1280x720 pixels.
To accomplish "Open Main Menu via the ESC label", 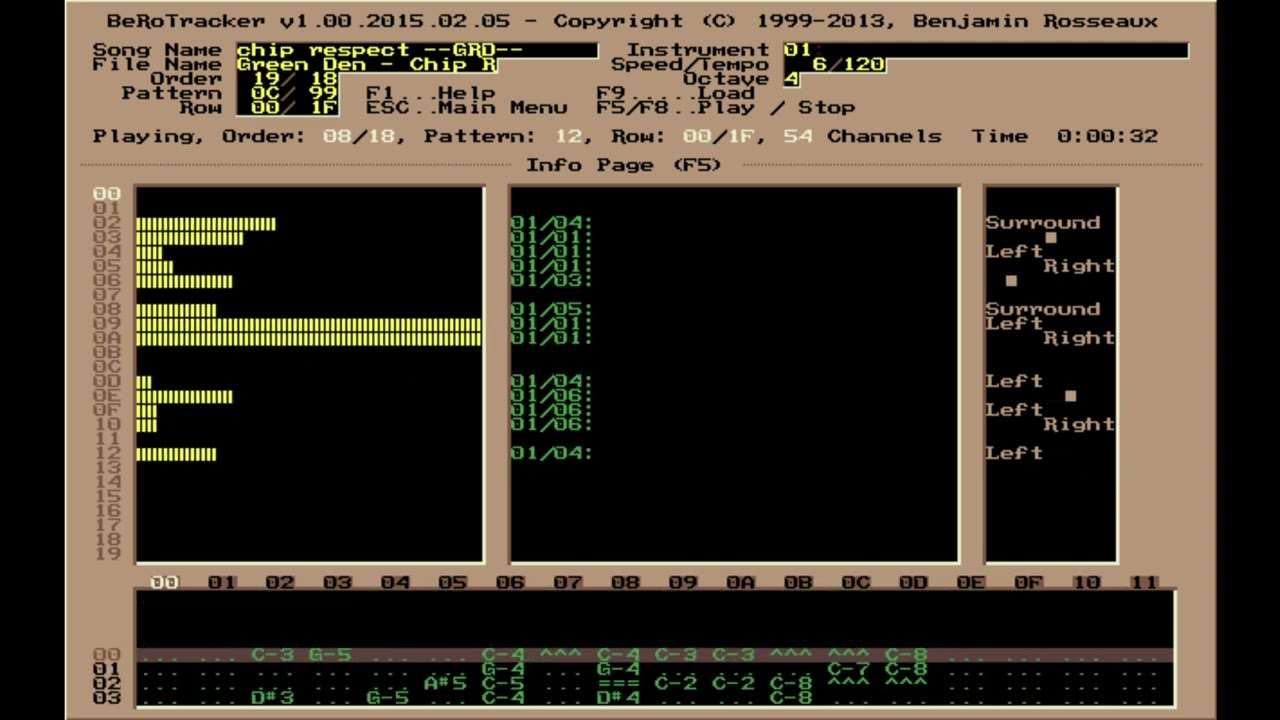I will tap(467, 108).
